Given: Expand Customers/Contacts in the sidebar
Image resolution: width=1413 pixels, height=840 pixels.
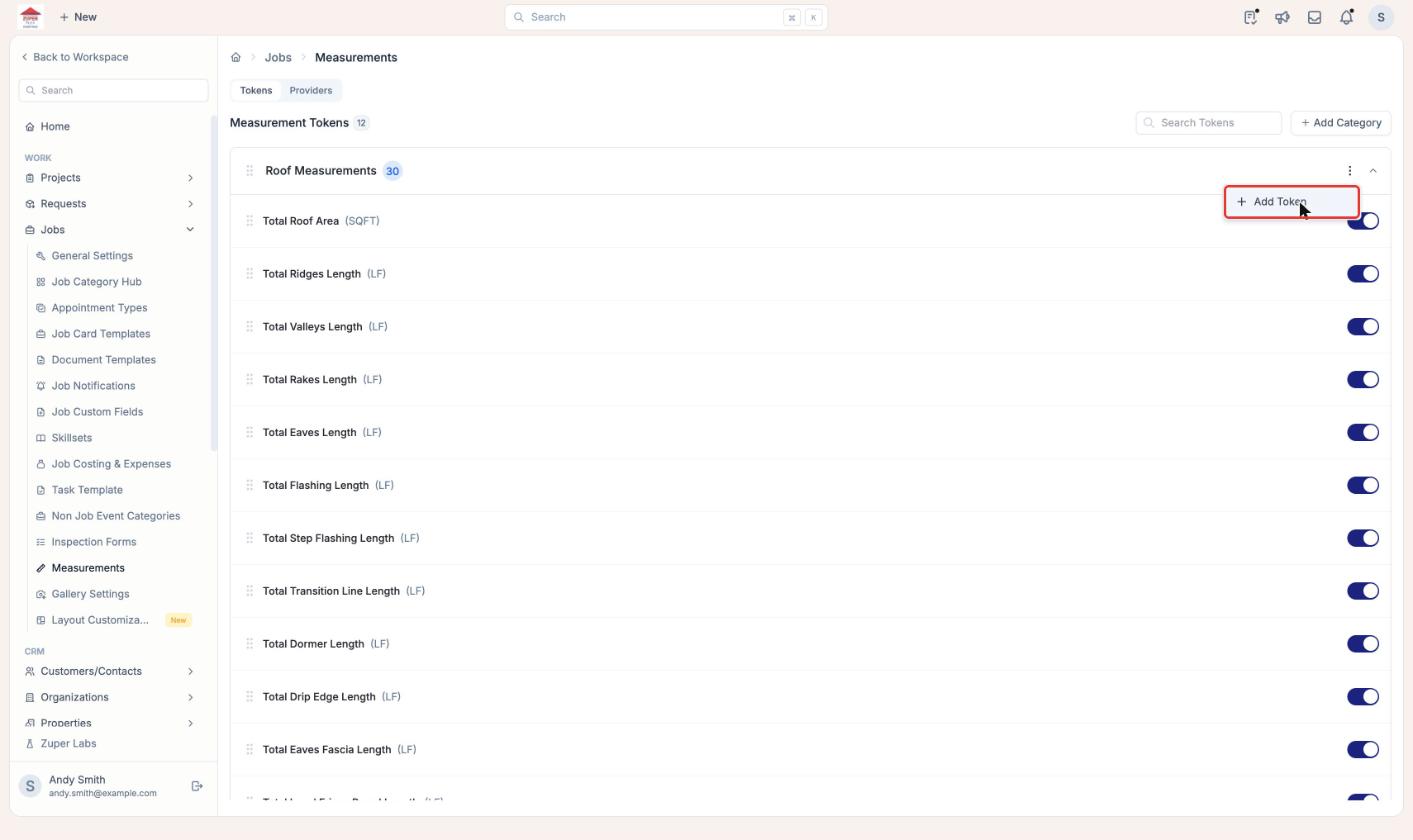Looking at the screenshot, I should pyautogui.click(x=190, y=671).
